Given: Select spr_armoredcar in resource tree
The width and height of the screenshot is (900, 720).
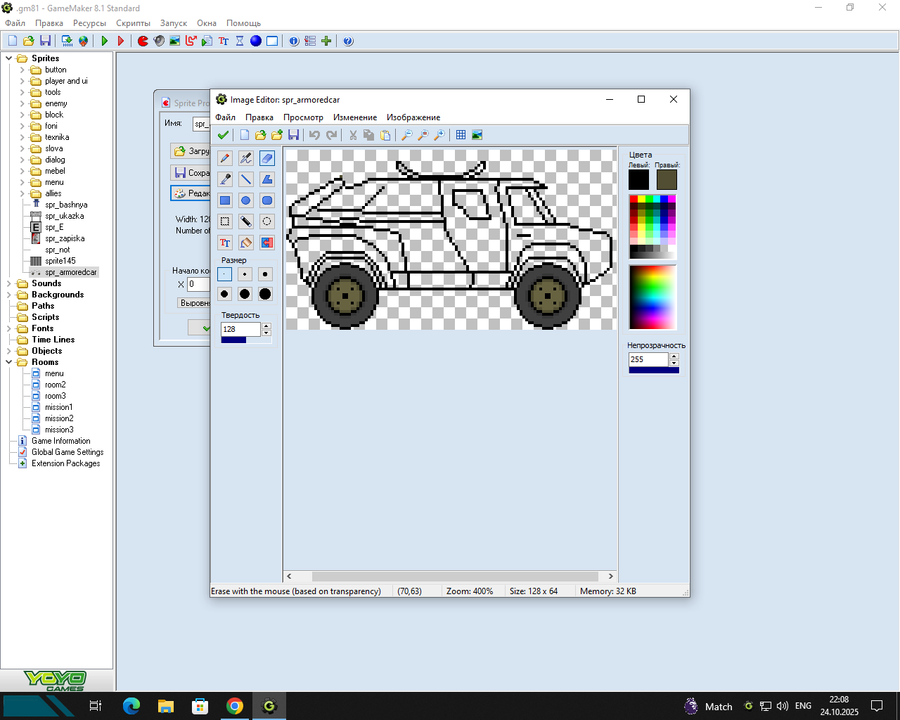Looking at the screenshot, I should (71, 272).
